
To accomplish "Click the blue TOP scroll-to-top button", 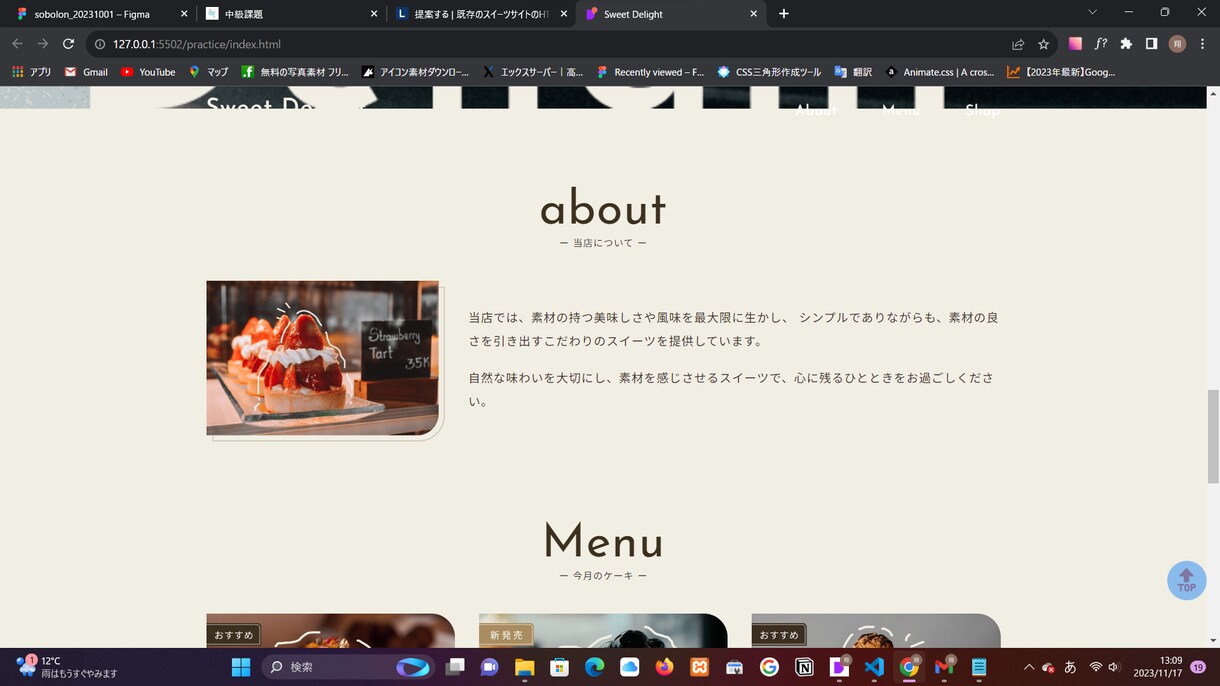I will coord(1186,580).
